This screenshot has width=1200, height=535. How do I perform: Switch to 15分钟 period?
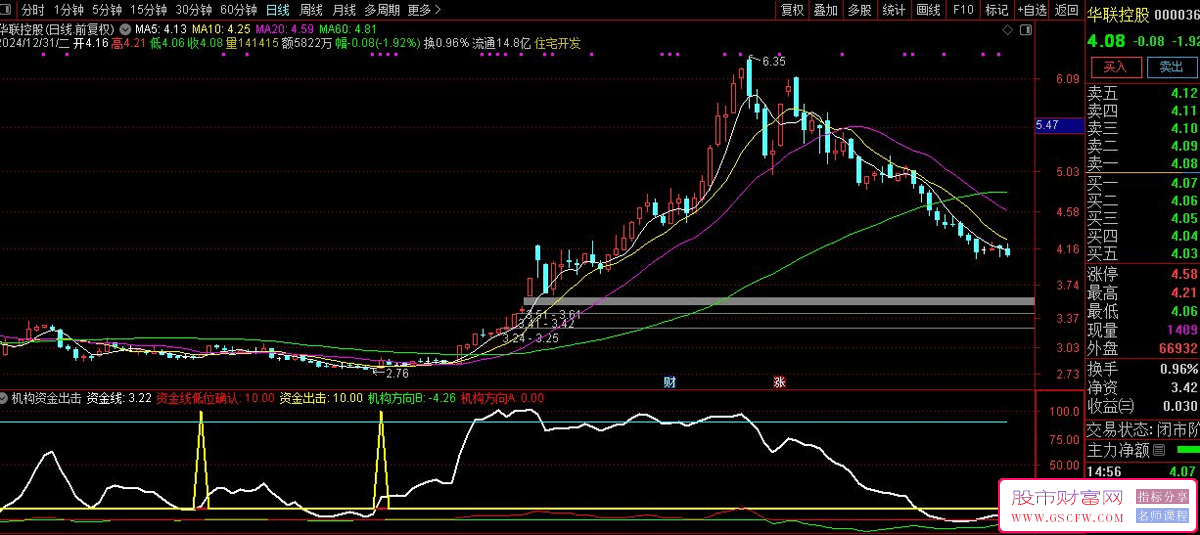[x=148, y=10]
